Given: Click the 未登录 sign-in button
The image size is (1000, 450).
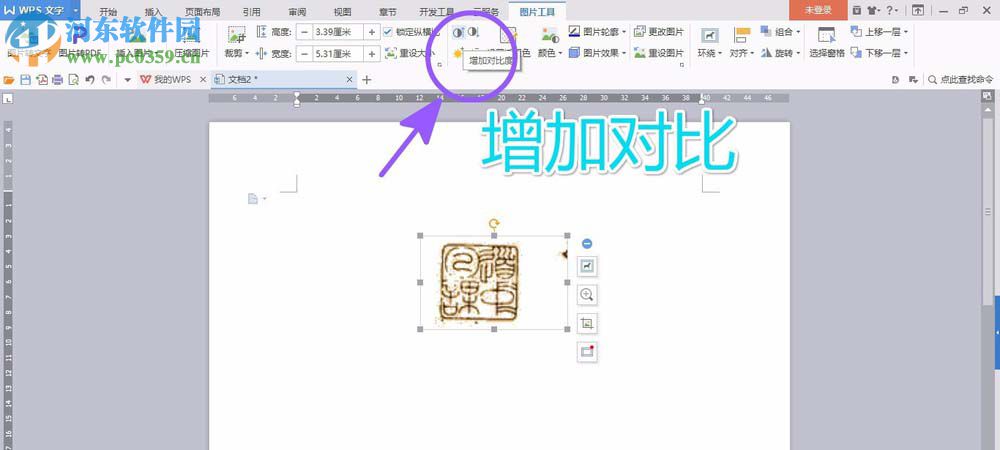Looking at the screenshot, I should click(x=818, y=10).
